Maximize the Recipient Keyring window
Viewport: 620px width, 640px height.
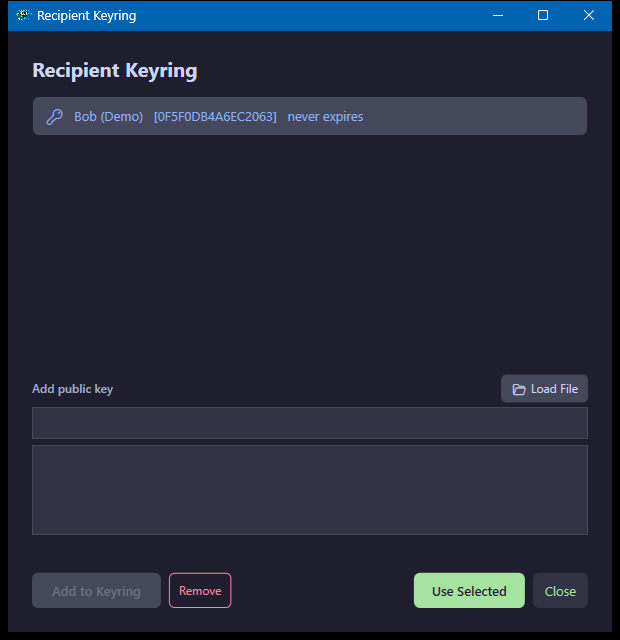(543, 16)
